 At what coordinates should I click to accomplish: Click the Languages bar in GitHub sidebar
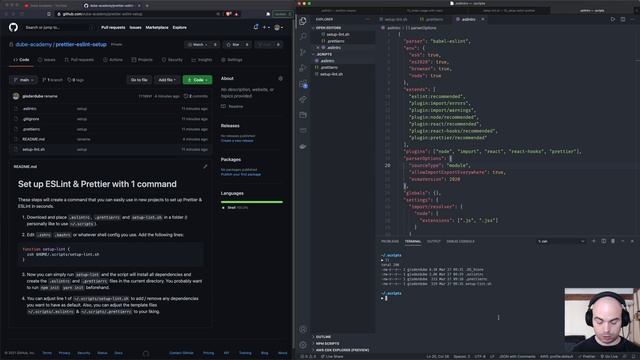pos(251,202)
